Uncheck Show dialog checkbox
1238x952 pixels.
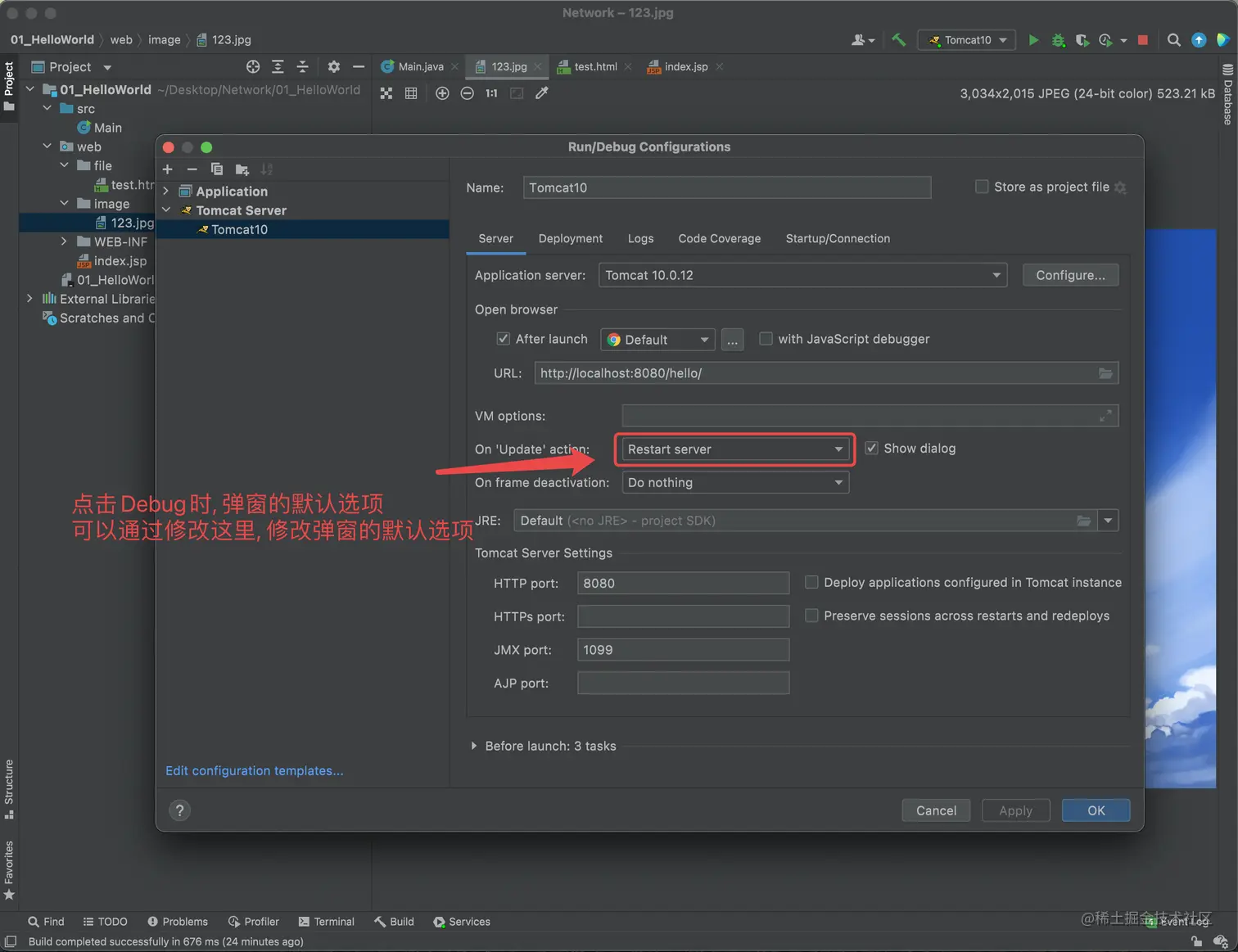coord(871,449)
